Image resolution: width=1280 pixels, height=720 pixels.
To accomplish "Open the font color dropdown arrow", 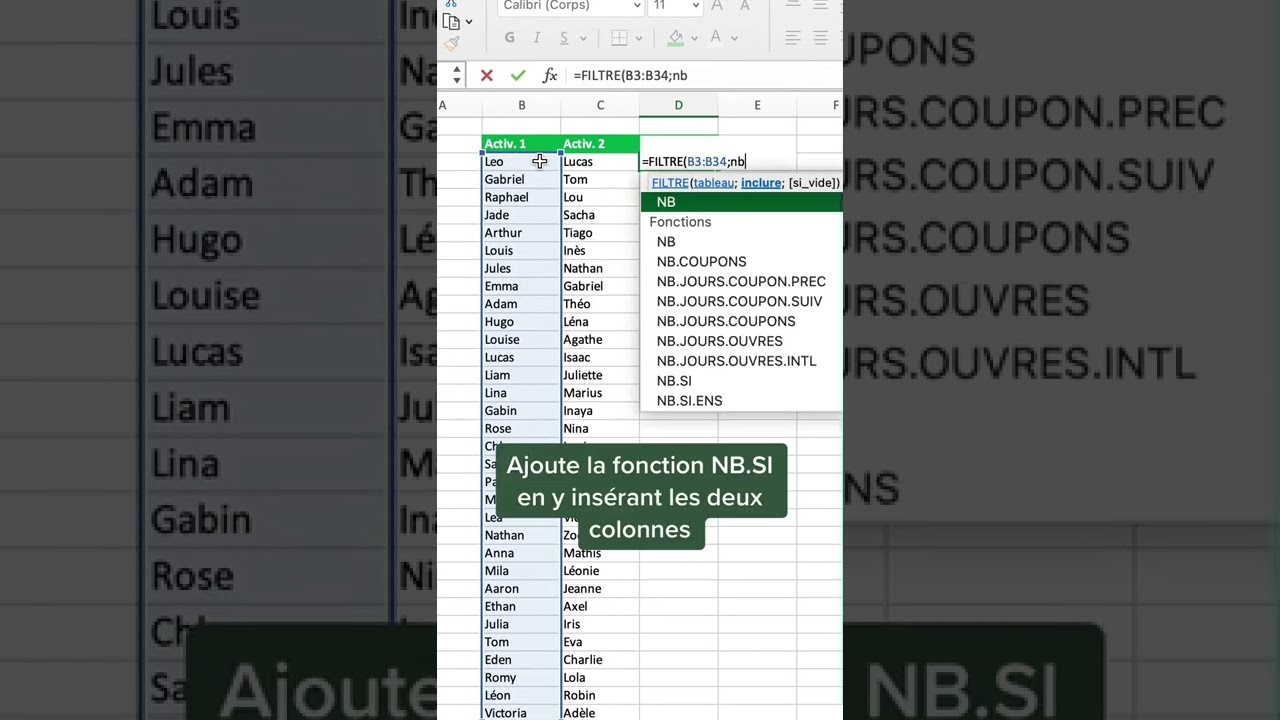I will coord(734,39).
